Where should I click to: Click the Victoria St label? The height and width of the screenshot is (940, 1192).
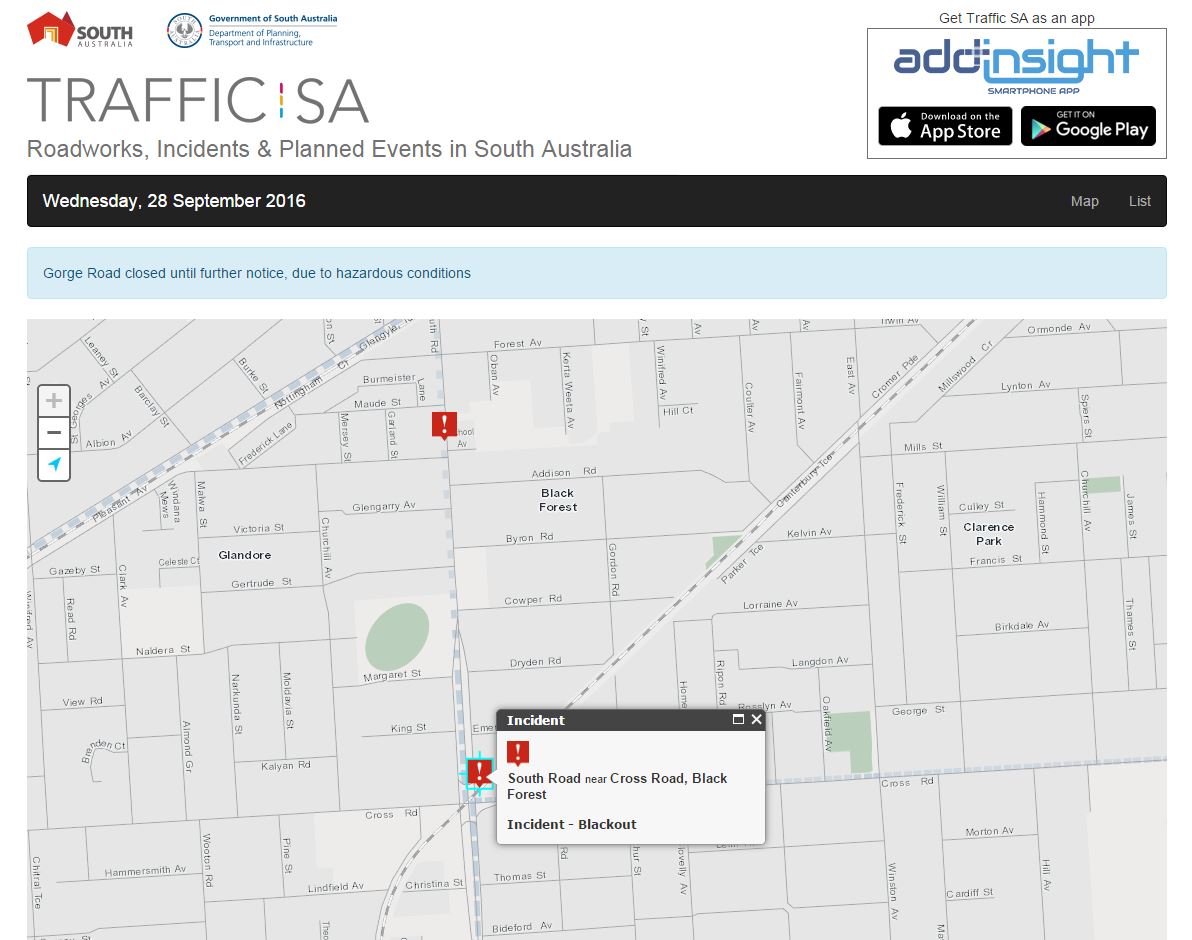tap(258, 528)
